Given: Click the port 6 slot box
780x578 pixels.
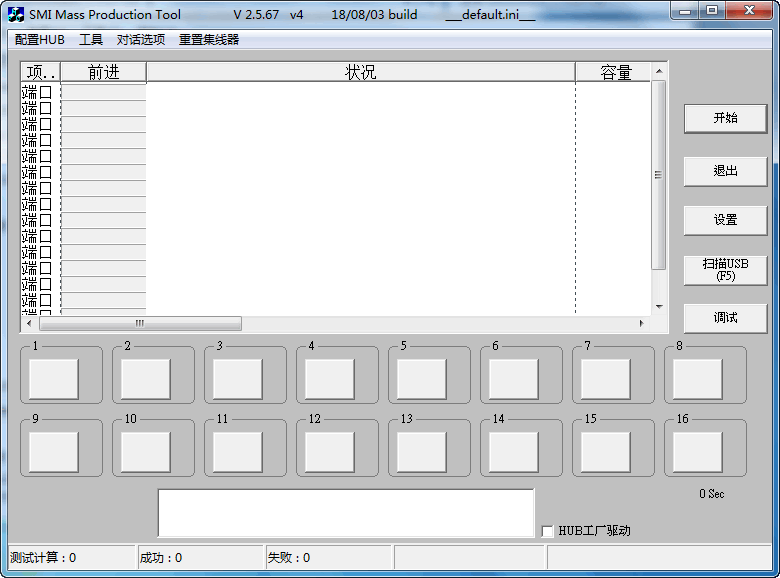Looking at the screenshot, I should [514, 379].
